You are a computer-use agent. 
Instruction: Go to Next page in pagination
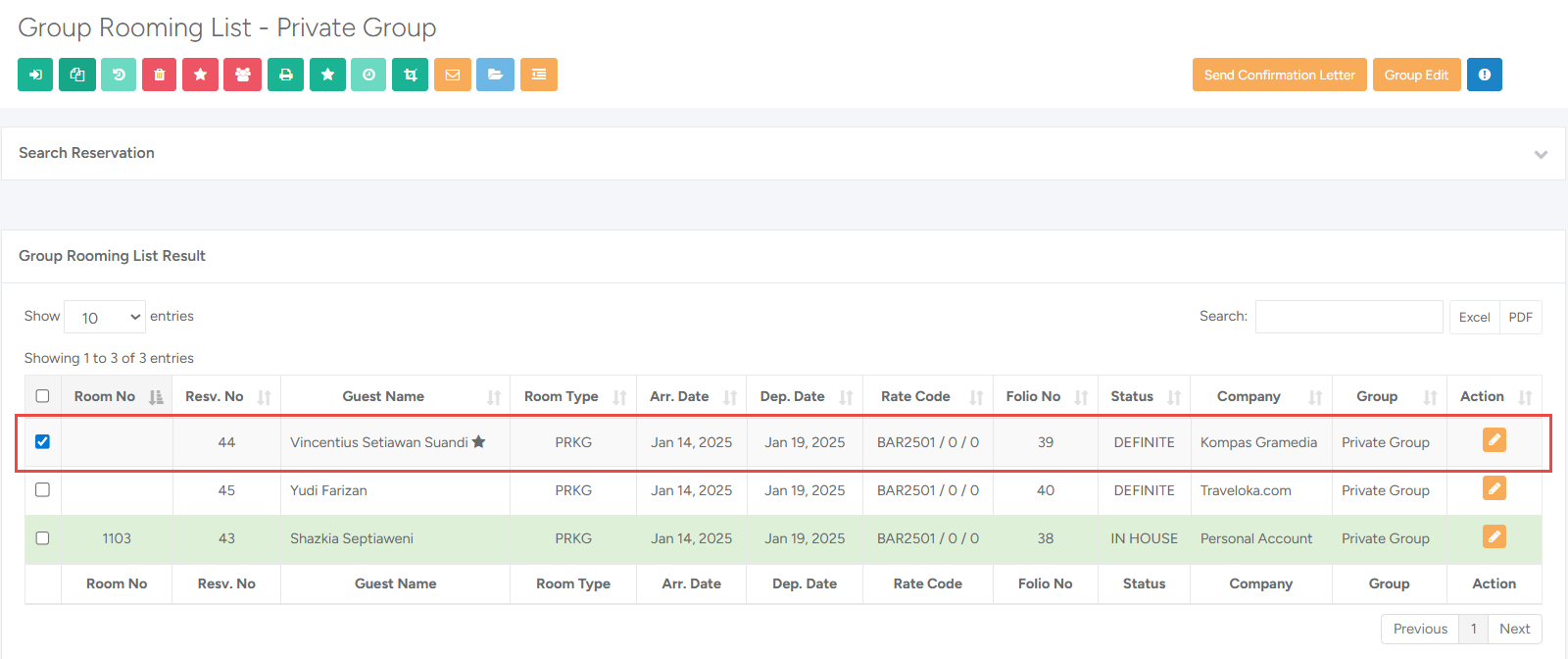[1514, 629]
